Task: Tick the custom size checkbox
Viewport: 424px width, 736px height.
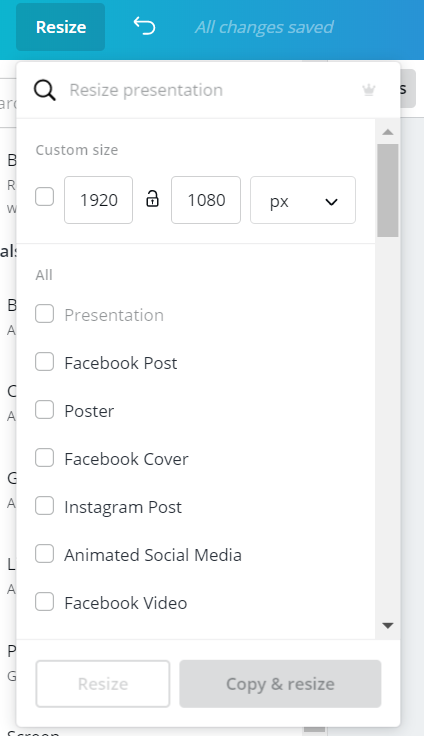Action: [x=45, y=197]
